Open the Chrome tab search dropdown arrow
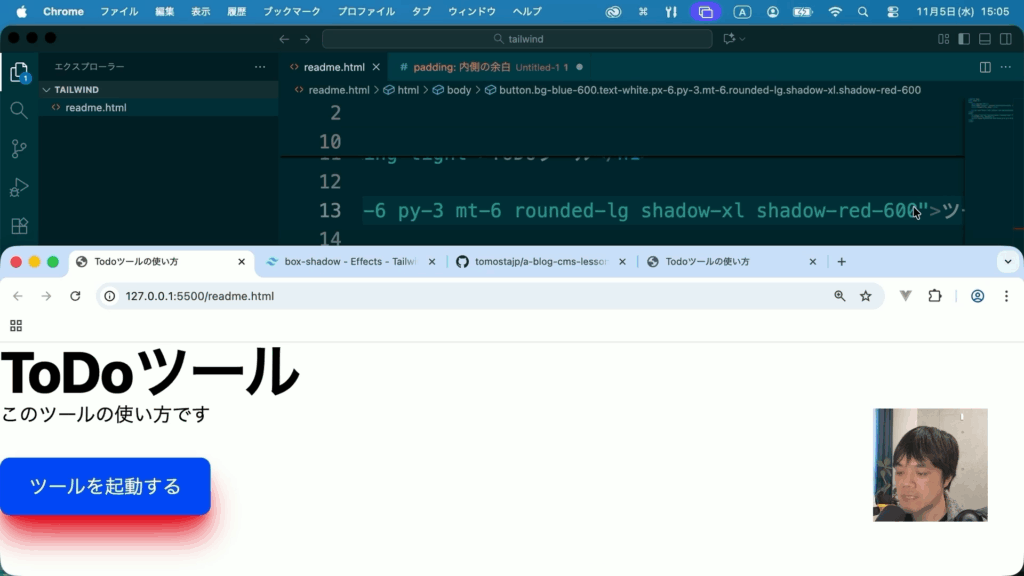 1007,262
